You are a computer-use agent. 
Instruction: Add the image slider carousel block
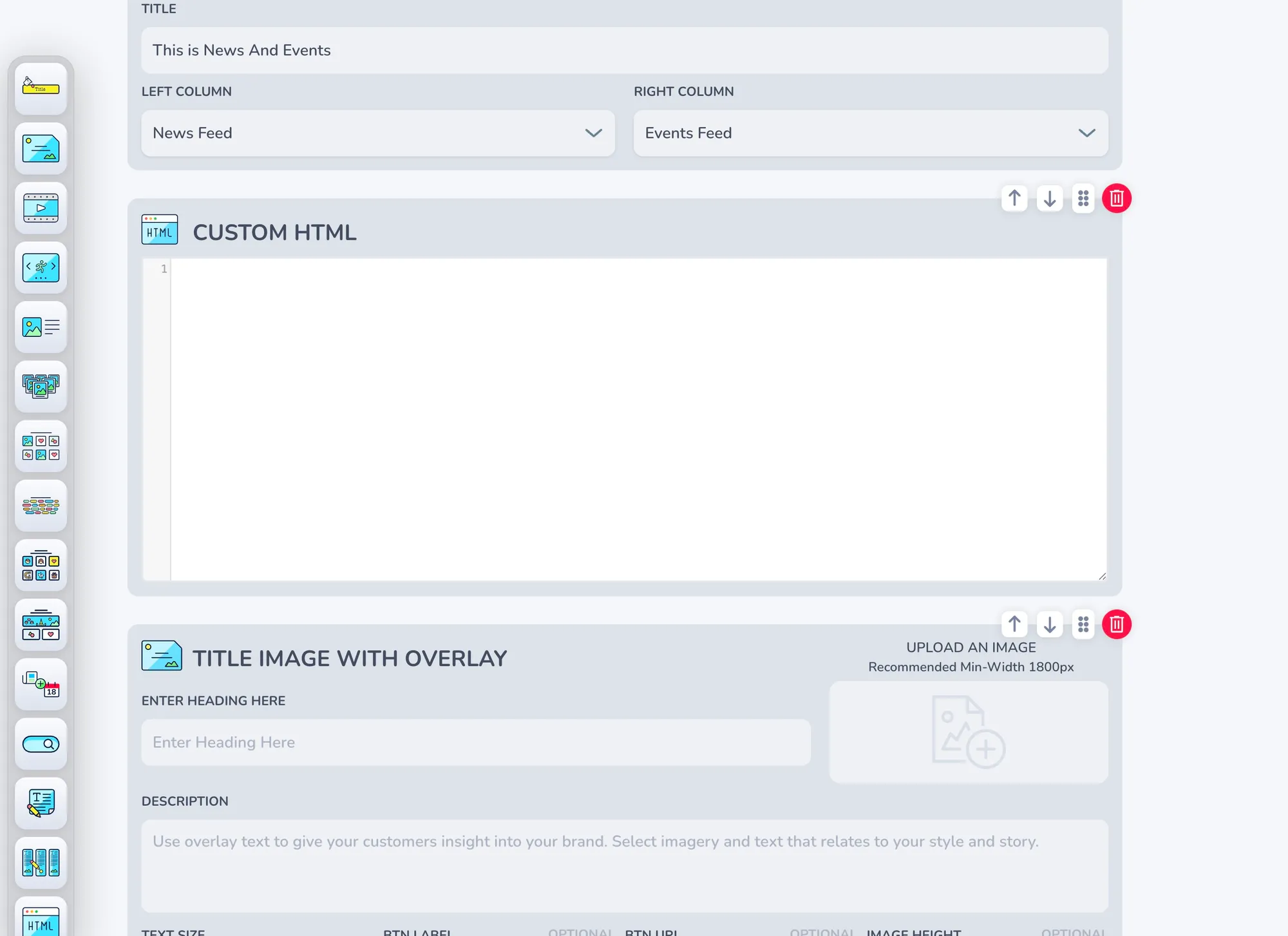point(41,267)
